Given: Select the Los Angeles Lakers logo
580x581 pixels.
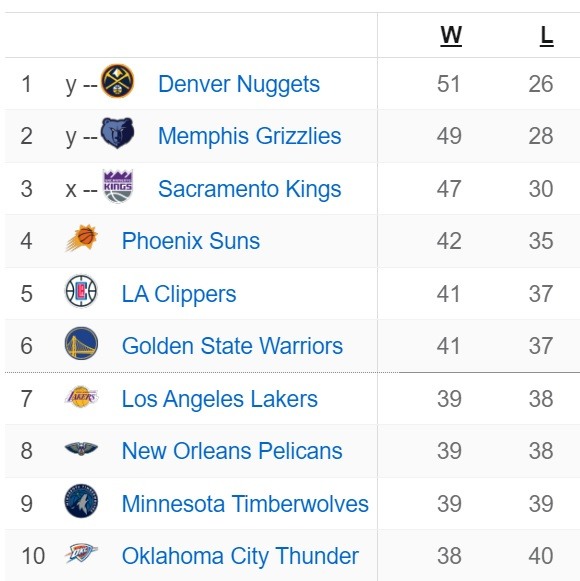Looking at the screenshot, I should (x=82, y=397).
